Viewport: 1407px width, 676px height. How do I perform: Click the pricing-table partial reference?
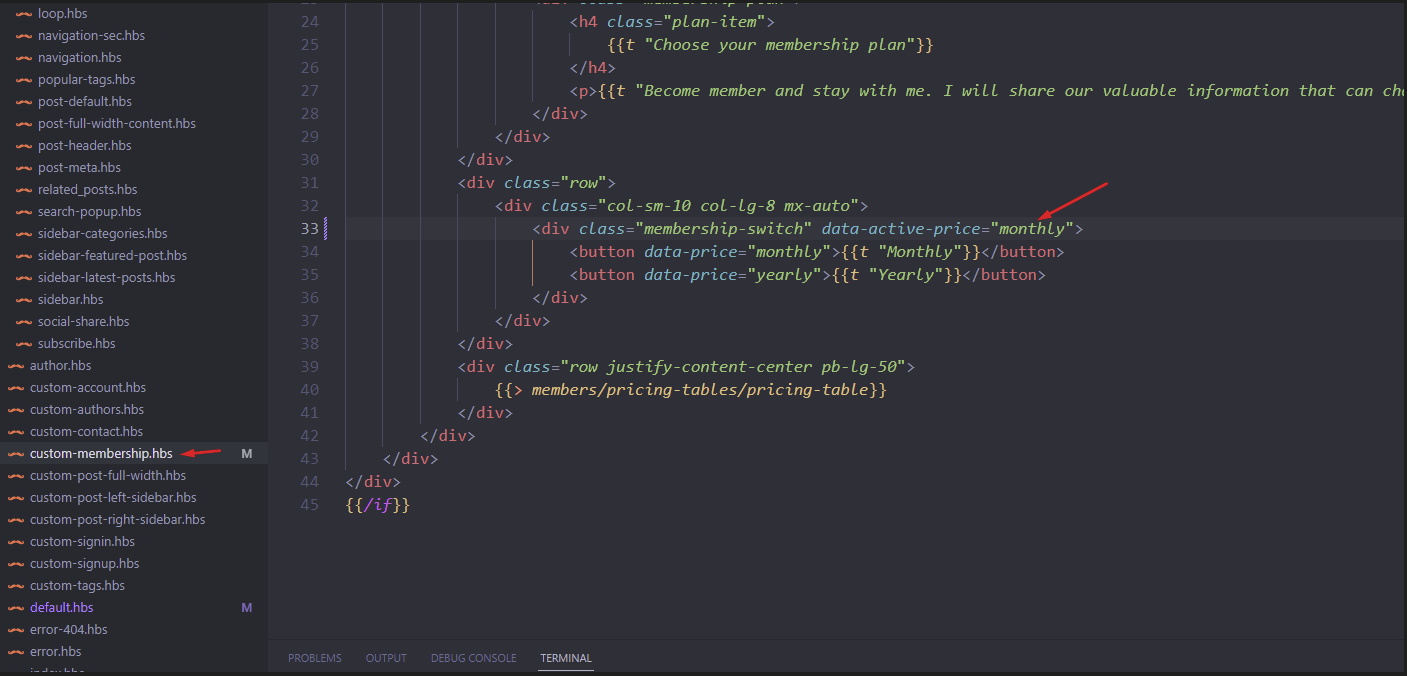[x=690, y=389]
